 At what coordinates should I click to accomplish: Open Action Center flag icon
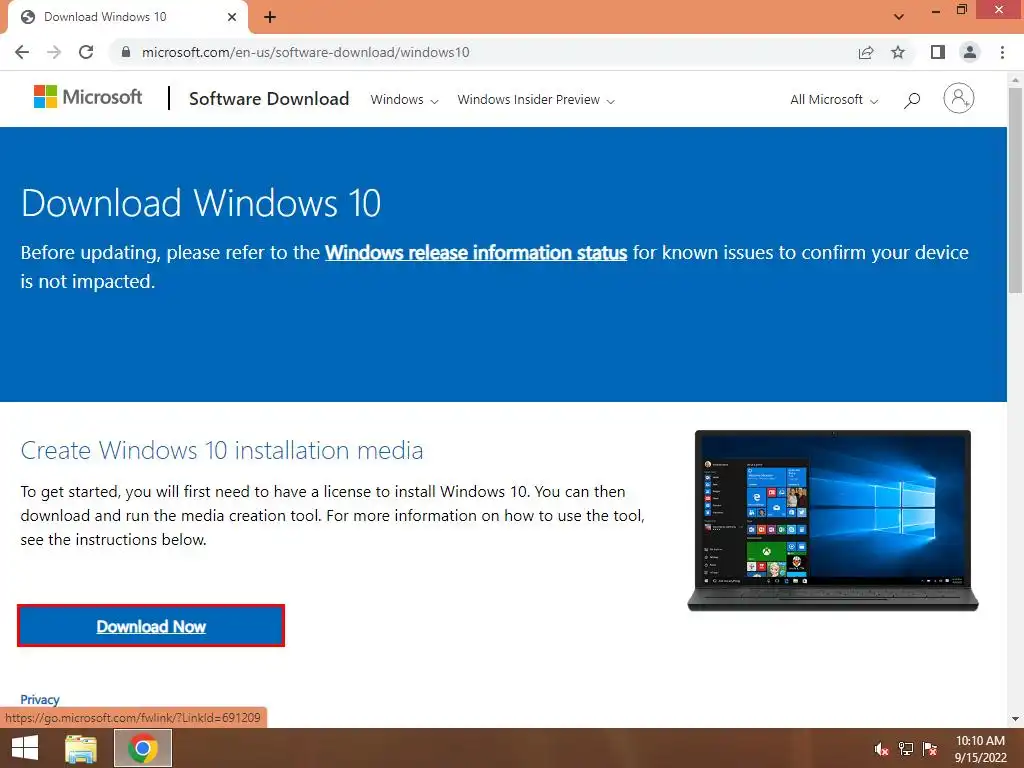click(x=930, y=749)
